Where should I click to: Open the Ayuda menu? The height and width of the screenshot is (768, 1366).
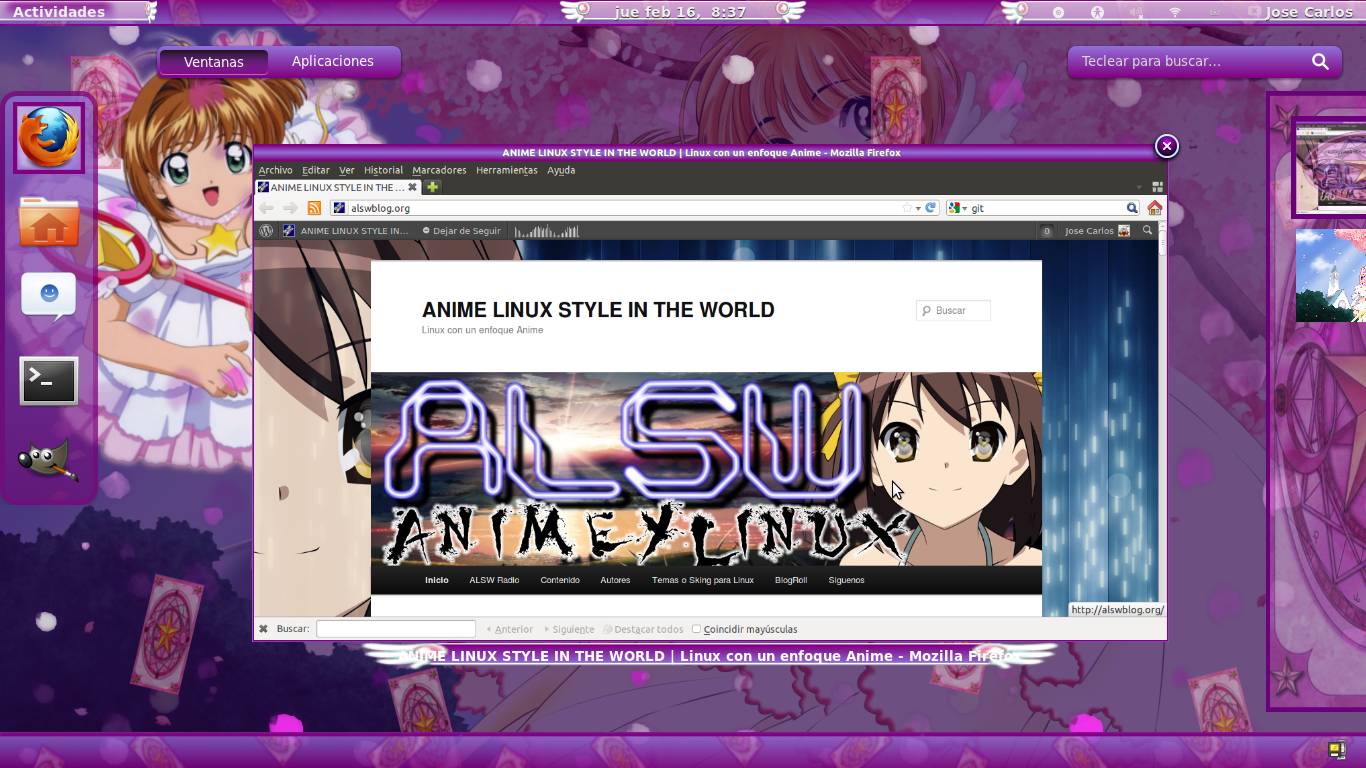click(561, 170)
